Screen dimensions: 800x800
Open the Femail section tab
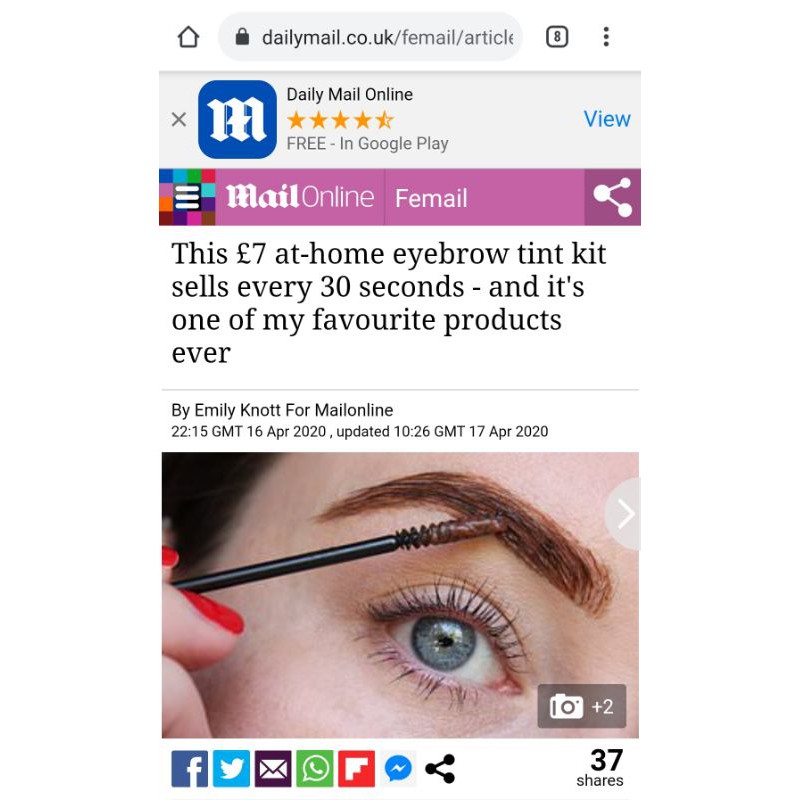(431, 198)
